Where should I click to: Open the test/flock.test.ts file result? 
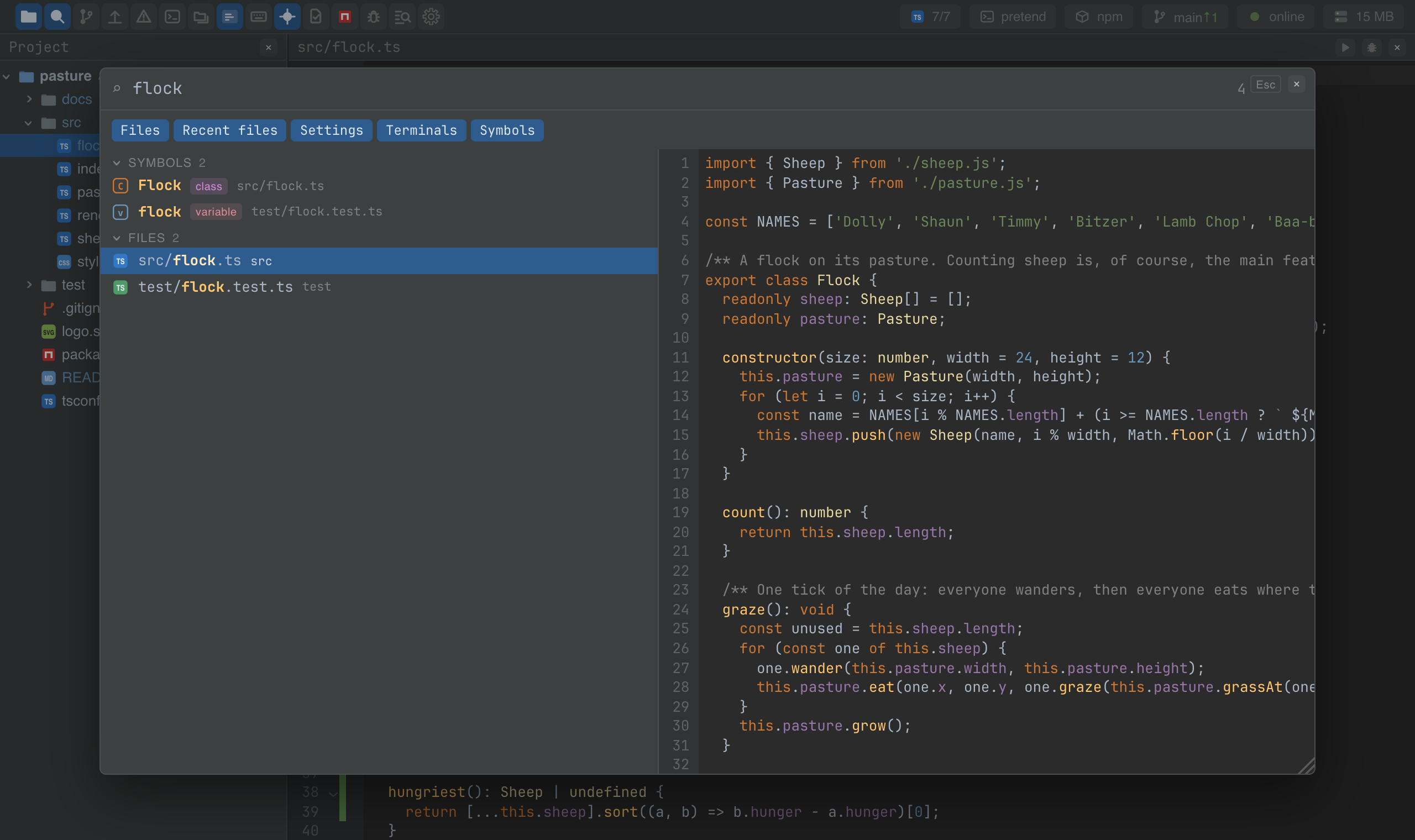pyautogui.click(x=379, y=287)
